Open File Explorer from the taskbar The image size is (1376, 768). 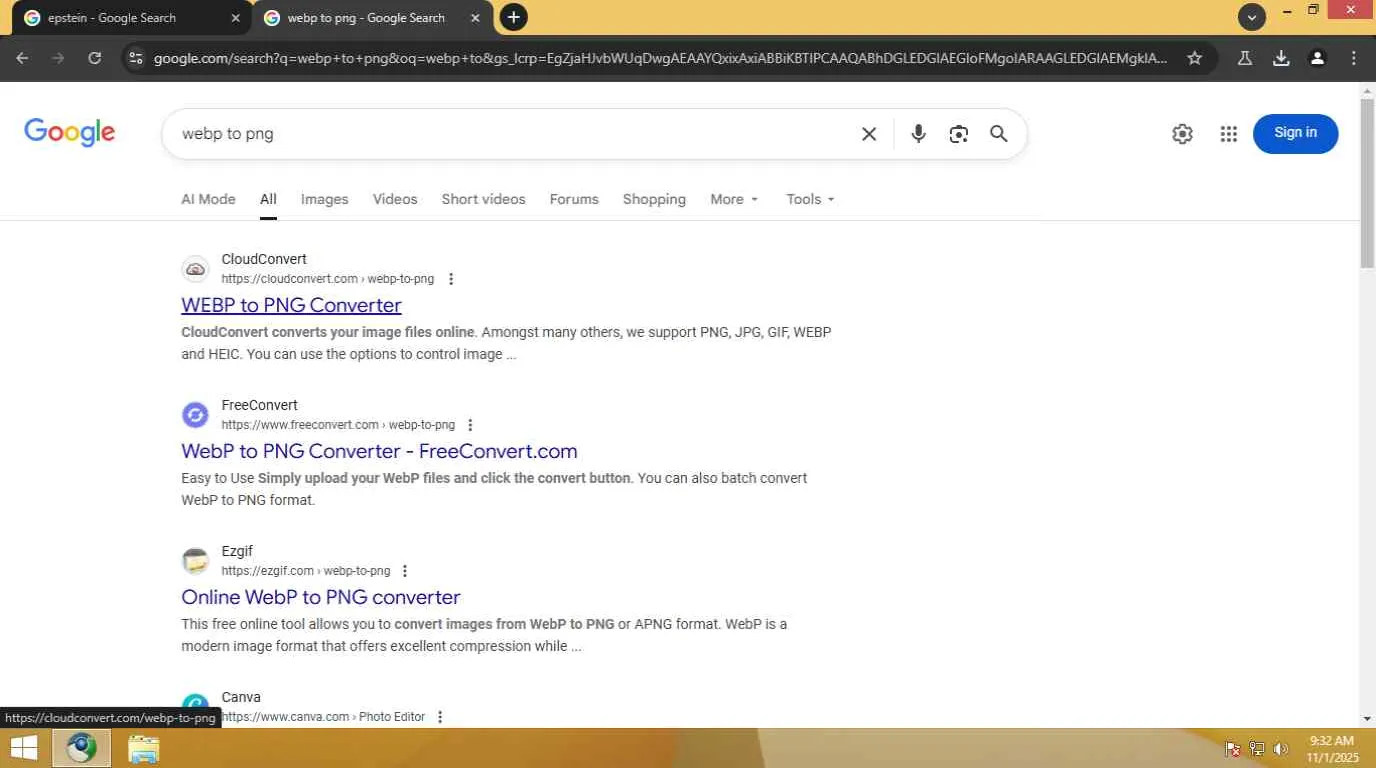click(x=144, y=748)
